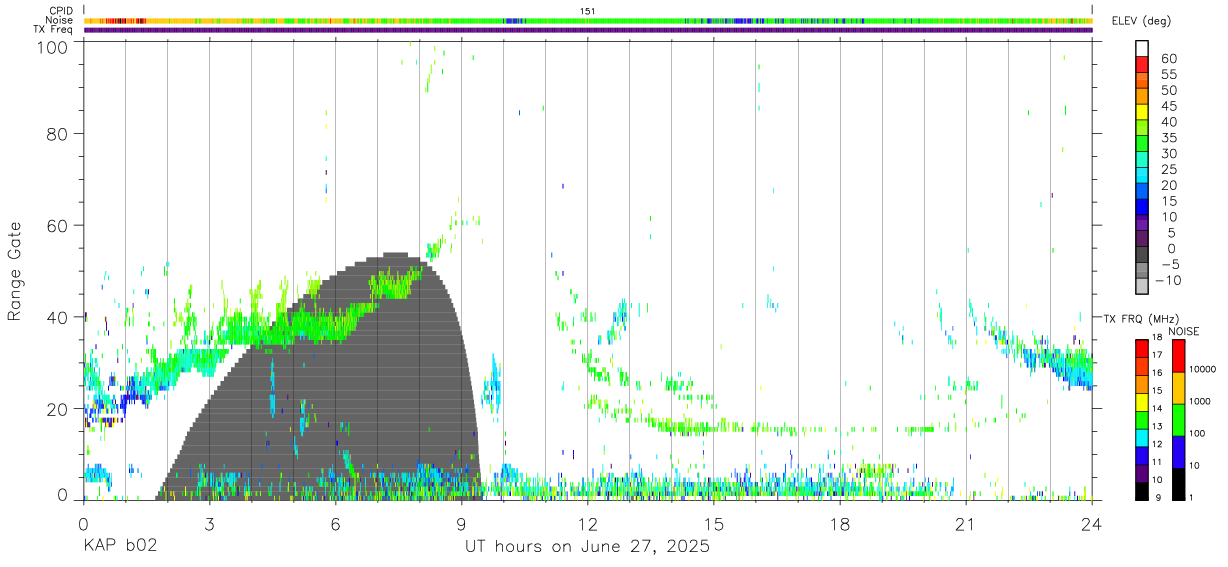
Task: Click the 45 label on ELEV scale
Action: point(1169,106)
